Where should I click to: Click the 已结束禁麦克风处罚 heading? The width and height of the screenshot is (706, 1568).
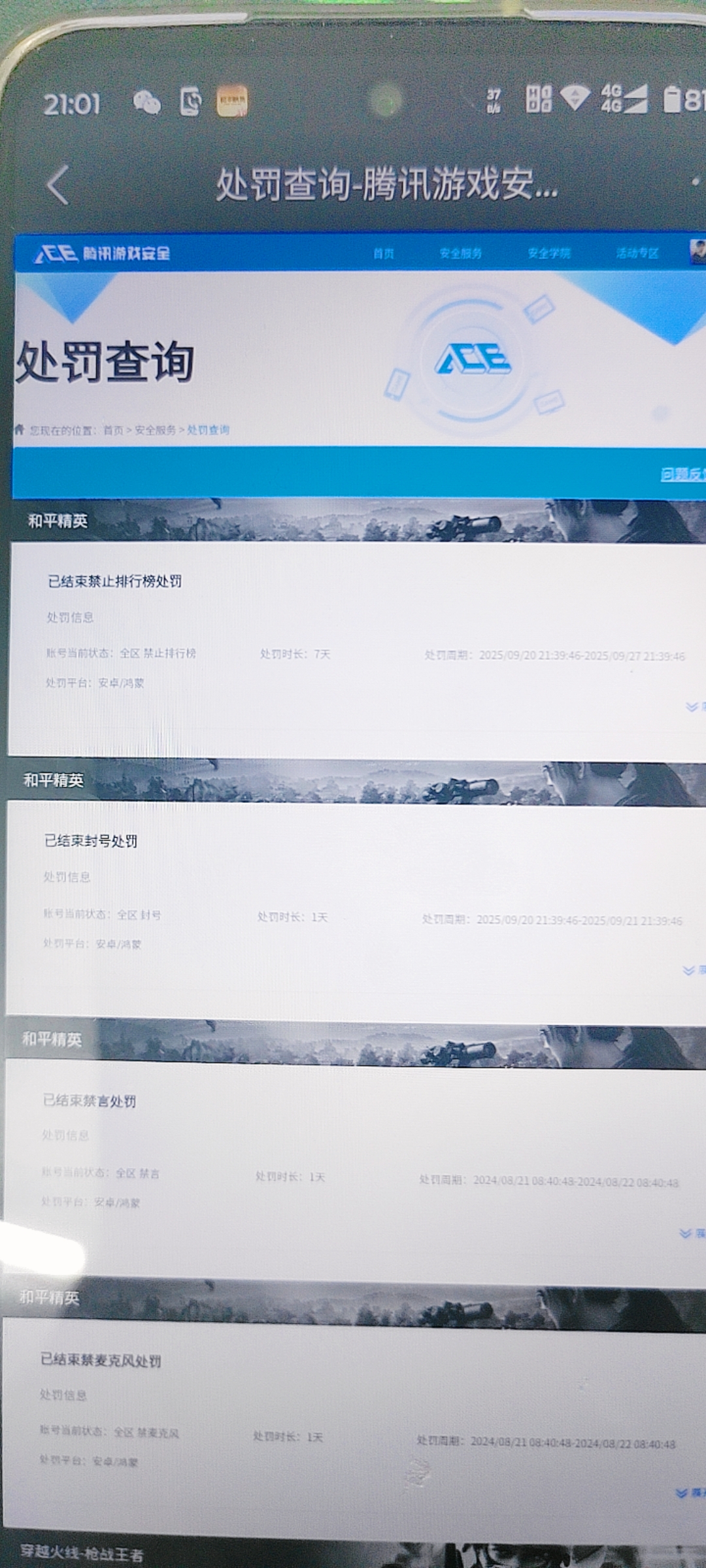click(101, 1360)
